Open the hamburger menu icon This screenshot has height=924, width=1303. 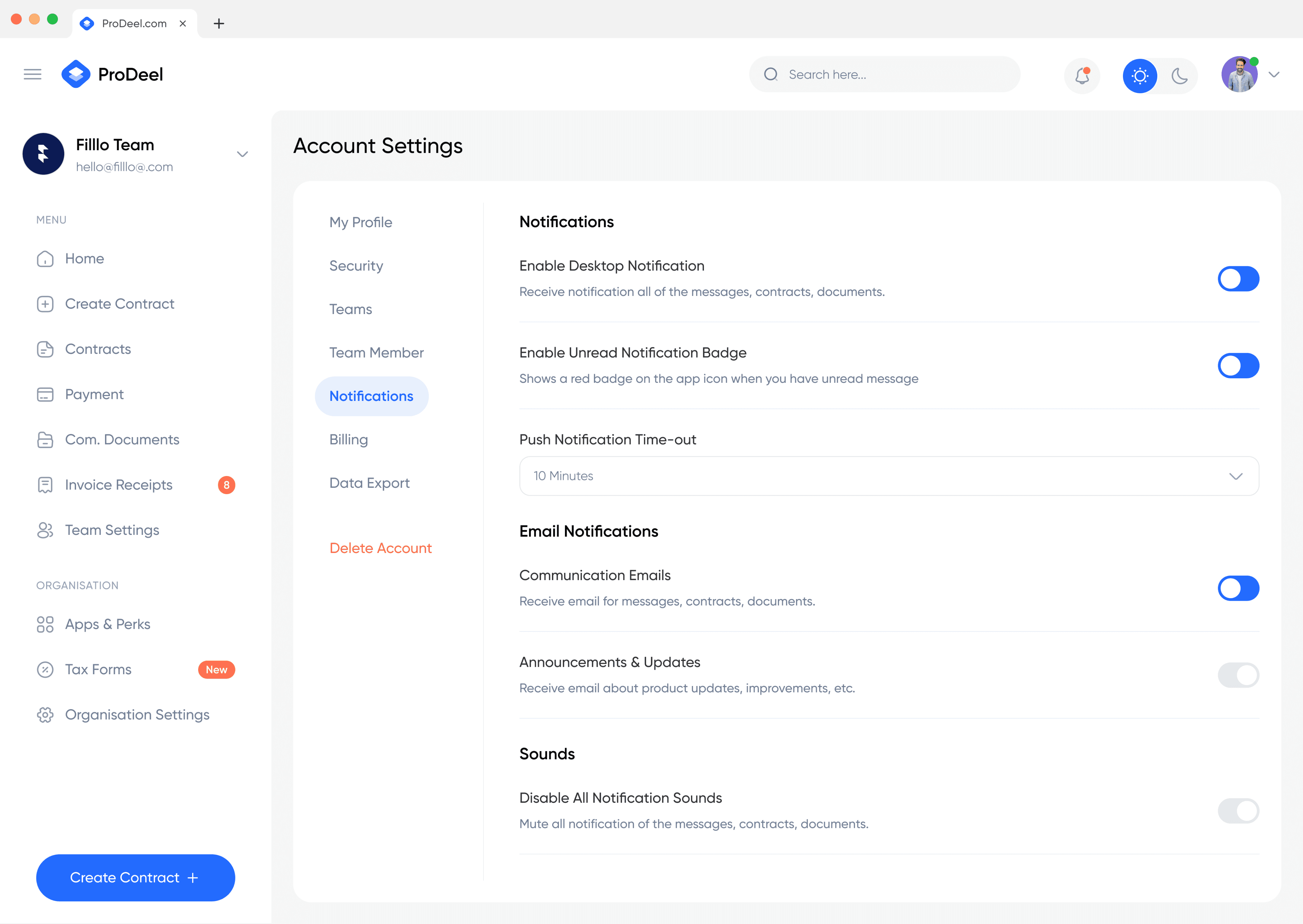click(x=32, y=74)
